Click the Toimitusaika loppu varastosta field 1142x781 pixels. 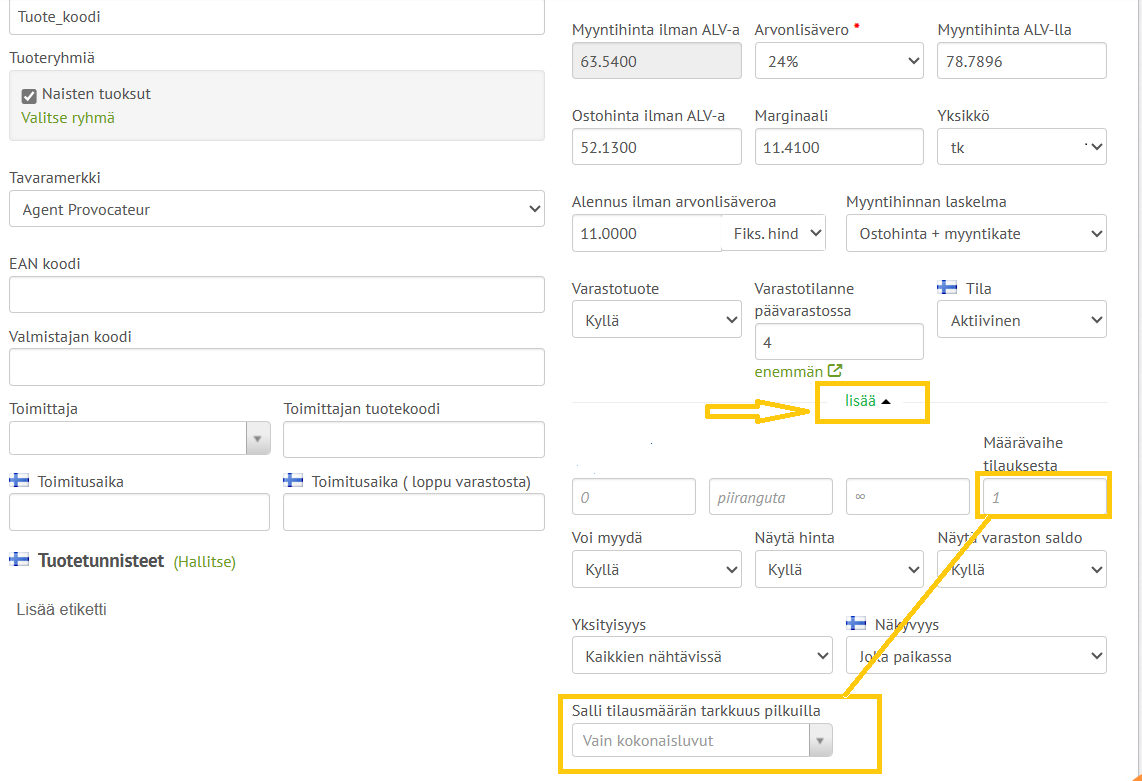(414, 512)
